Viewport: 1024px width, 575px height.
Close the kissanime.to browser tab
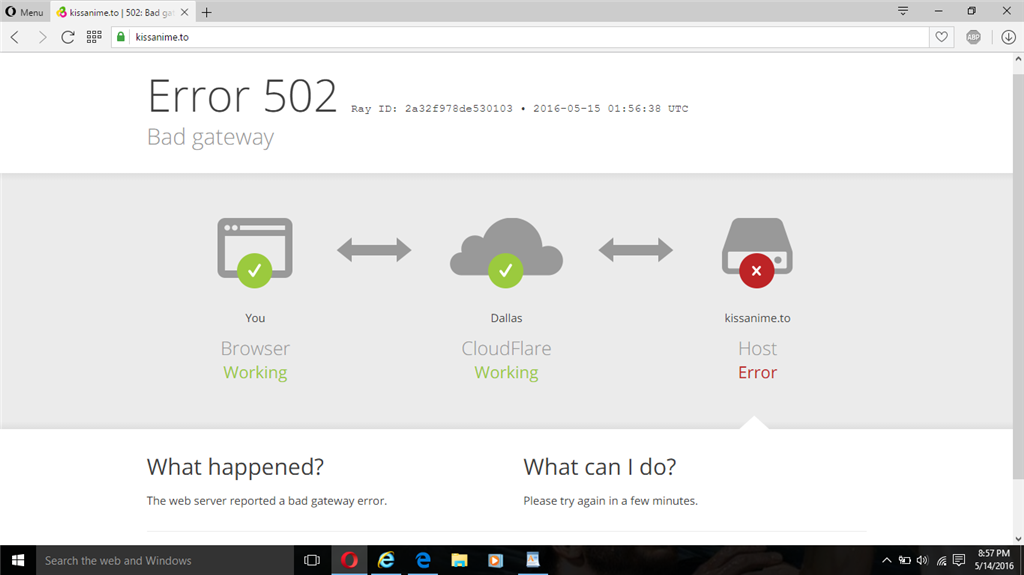tap(184, 12)
